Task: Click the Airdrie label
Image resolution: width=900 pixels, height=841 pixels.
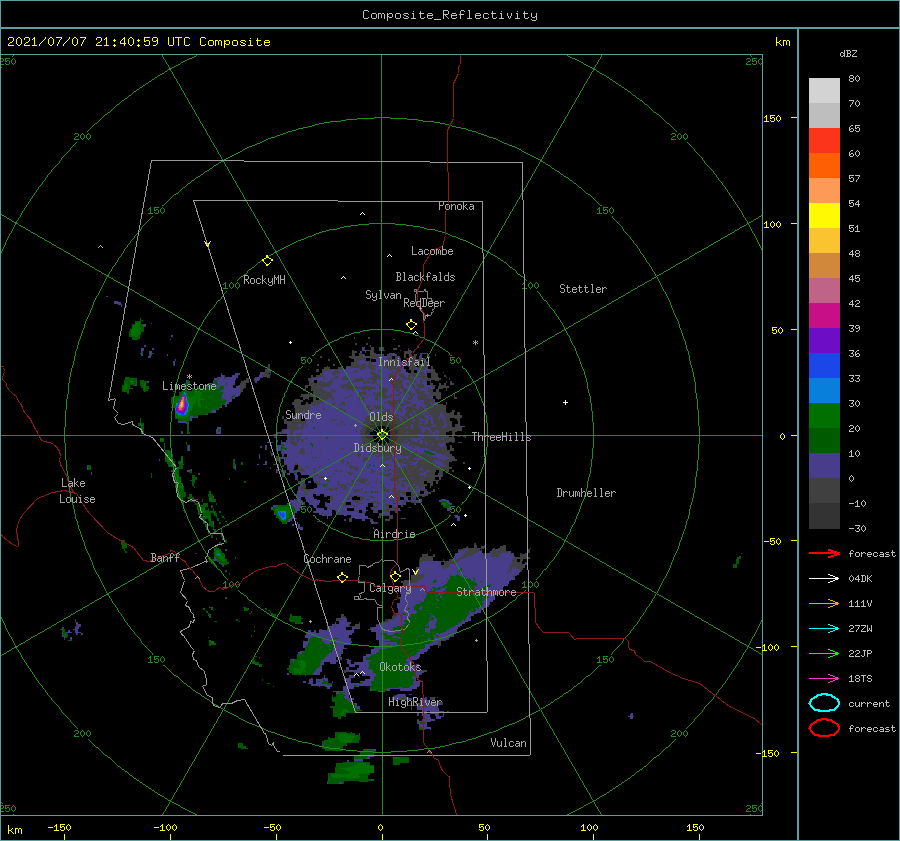Action: click(394, 534)
